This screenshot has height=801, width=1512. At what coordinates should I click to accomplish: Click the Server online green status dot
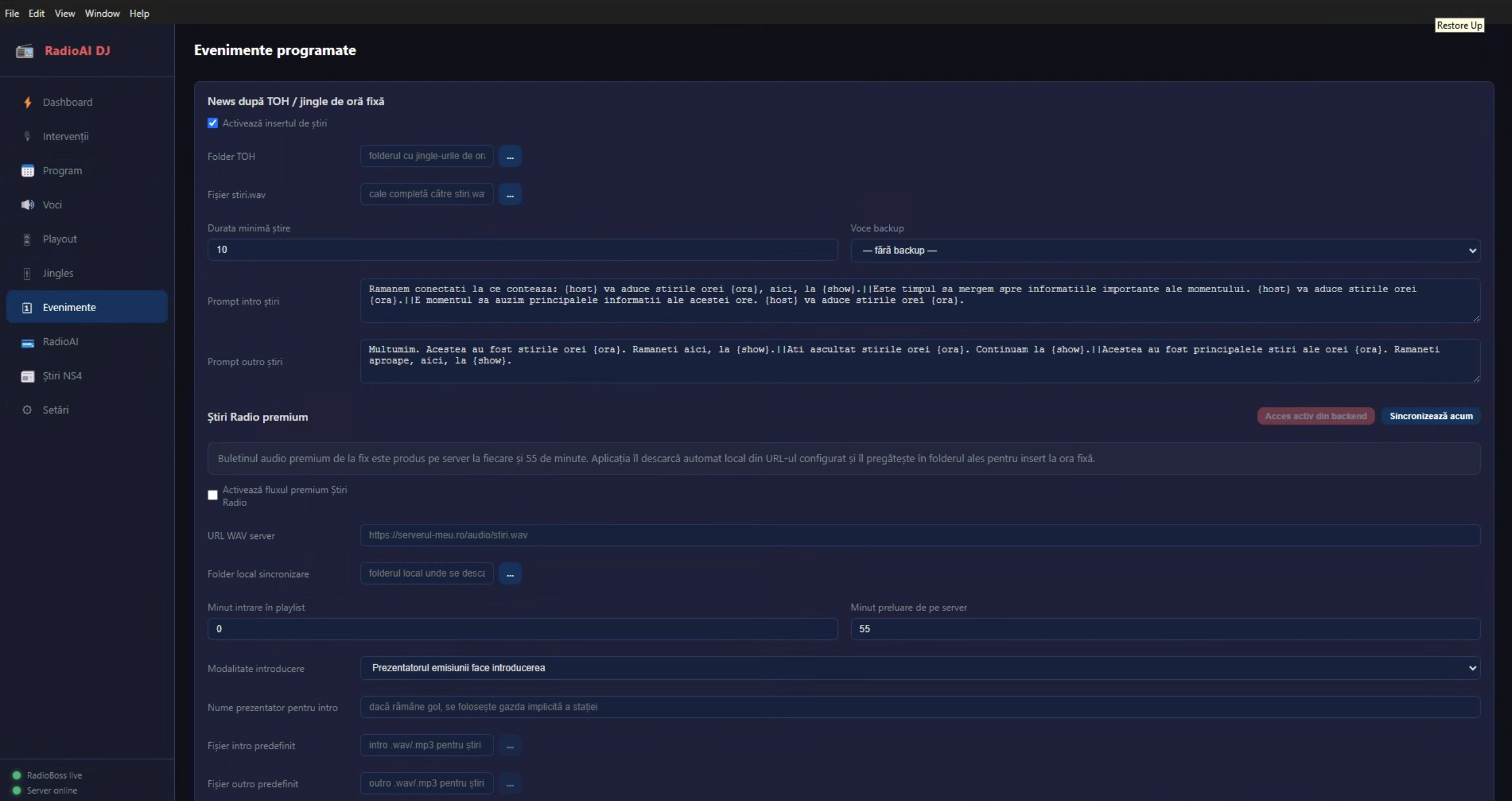[16, 791]
